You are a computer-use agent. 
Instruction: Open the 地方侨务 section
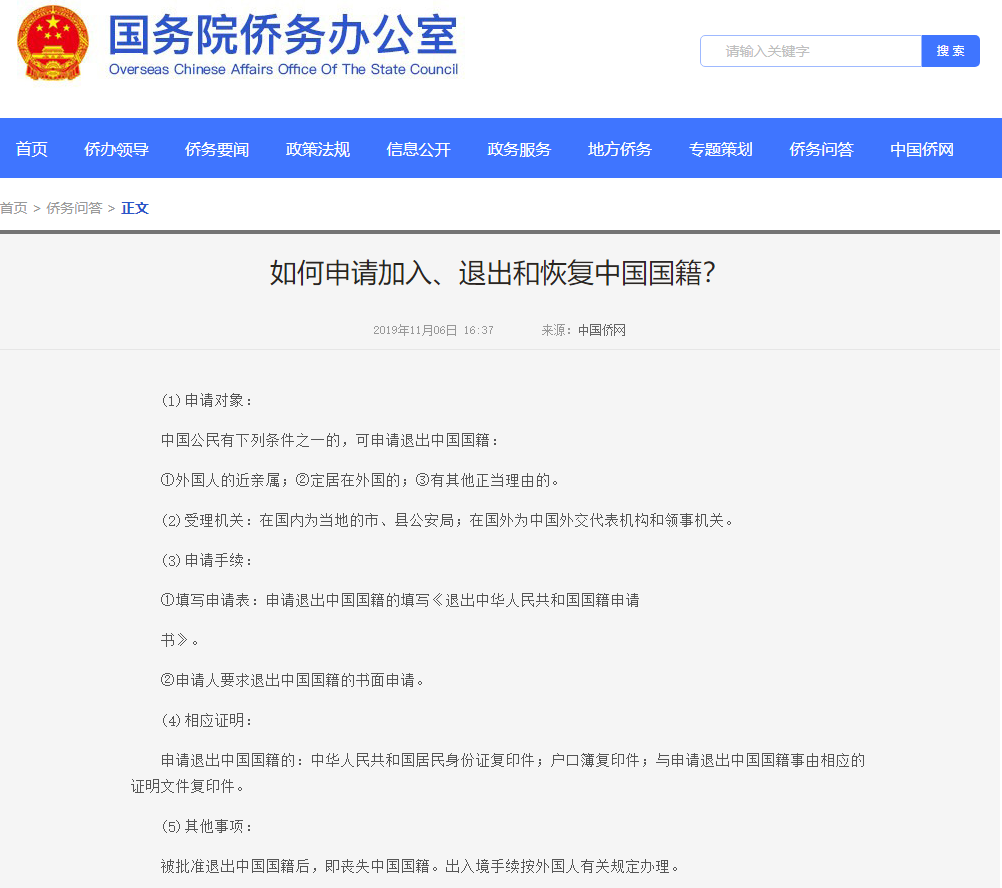coord(619,147)
